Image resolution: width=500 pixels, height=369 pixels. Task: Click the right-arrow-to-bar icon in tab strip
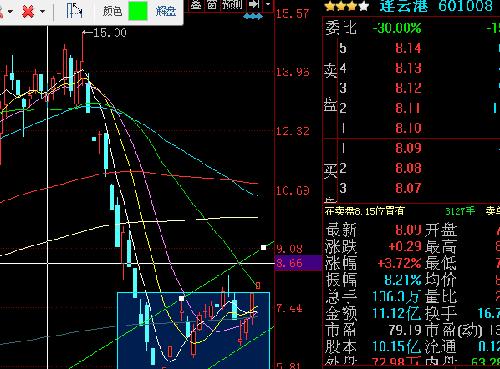click(x=254, y=5)
